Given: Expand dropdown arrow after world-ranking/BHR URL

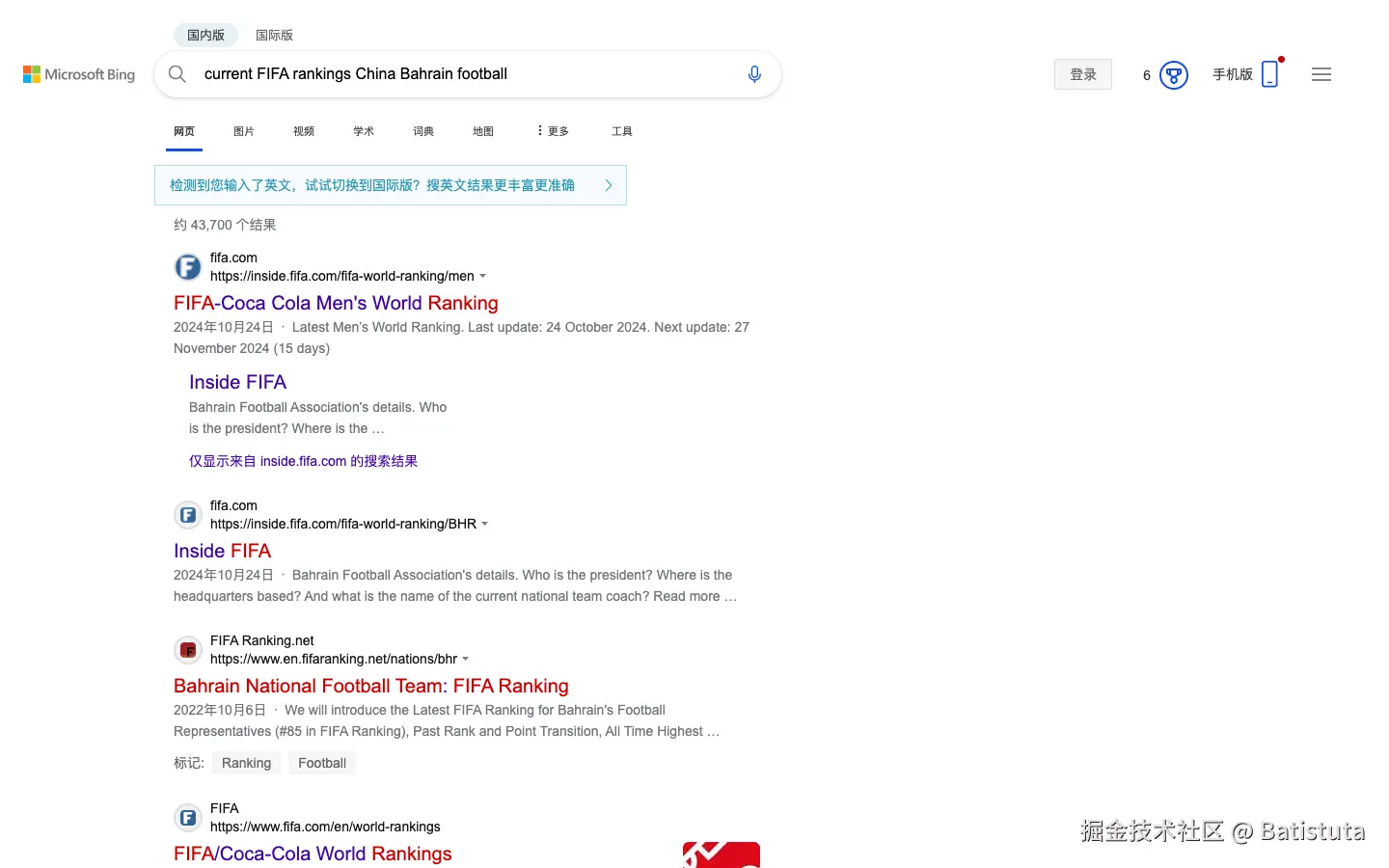Looking at the screenshot, I should coord(485,524).
